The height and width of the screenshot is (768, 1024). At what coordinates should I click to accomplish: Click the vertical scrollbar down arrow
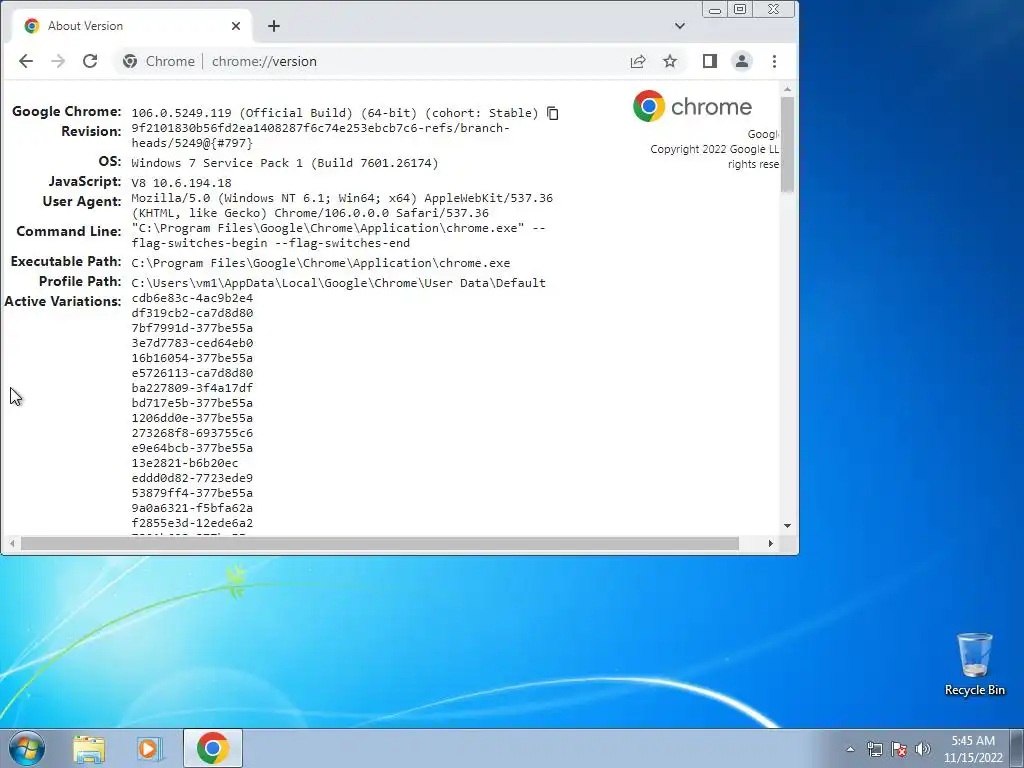[x=787, y=526]
